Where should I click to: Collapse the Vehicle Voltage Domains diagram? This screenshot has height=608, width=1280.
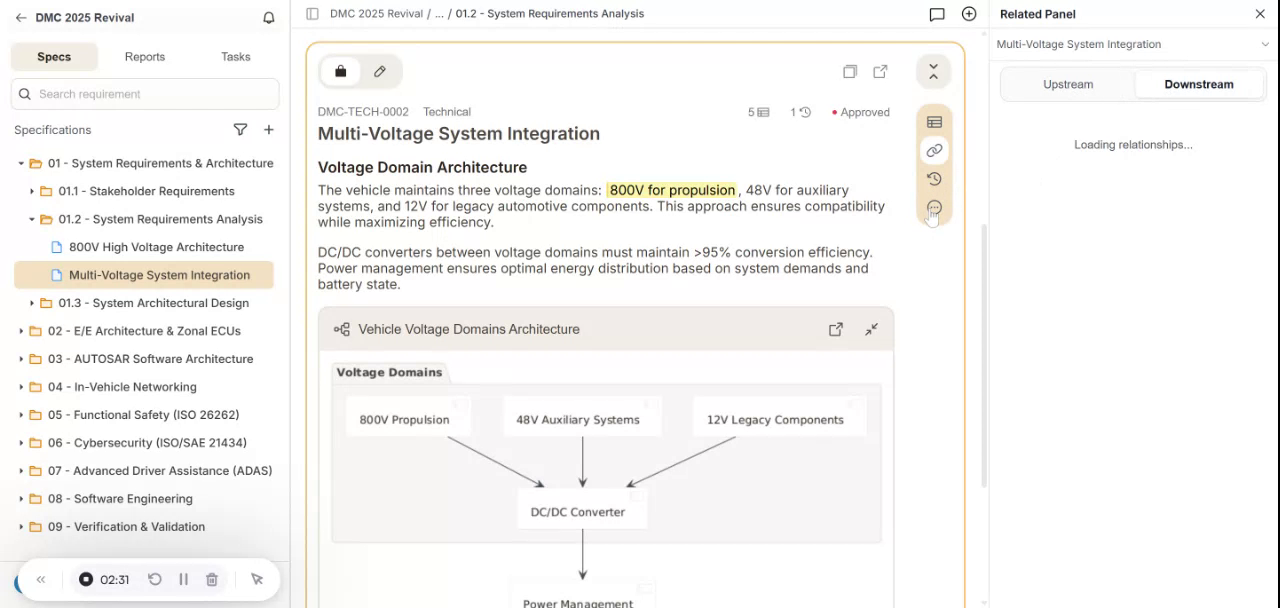tap(872, 329)
